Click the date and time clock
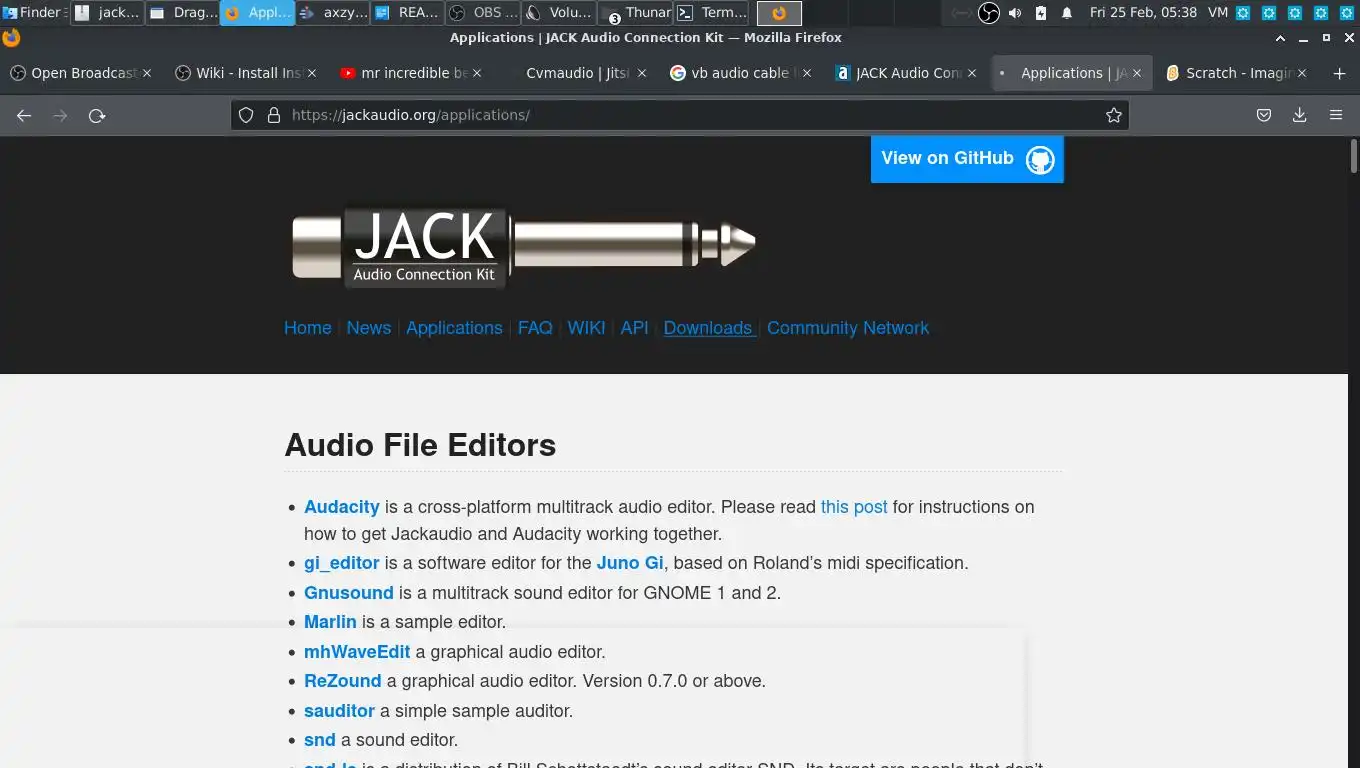The height and width of the screenshot is (768, 1360). [1143, 13]
